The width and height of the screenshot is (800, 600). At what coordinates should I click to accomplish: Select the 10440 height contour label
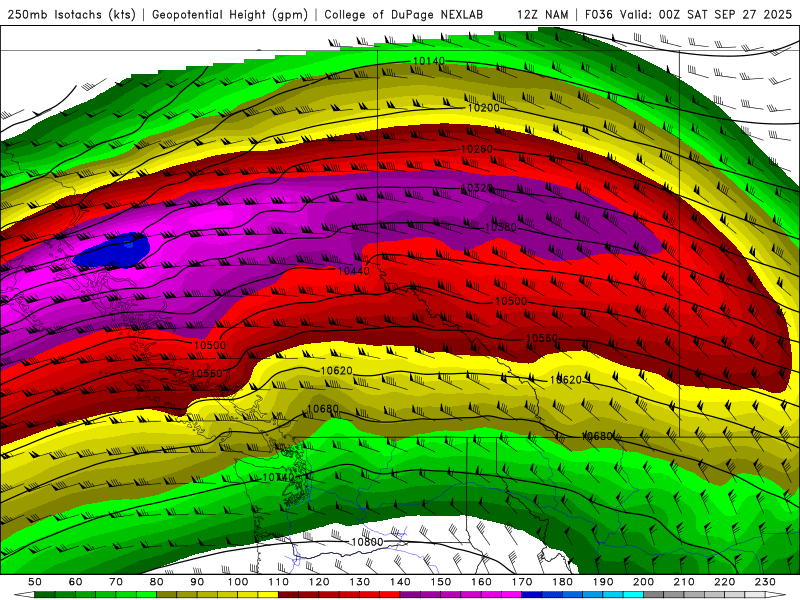point(354,271)
